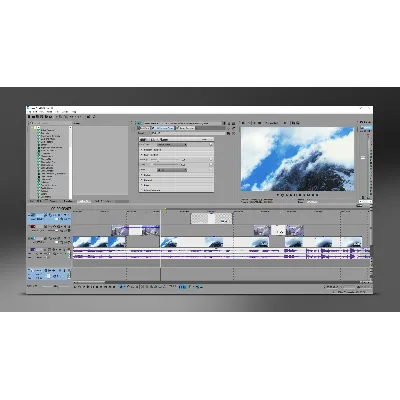
Task: Select the first mountain clip on third video track
Action: pos(99,242)
